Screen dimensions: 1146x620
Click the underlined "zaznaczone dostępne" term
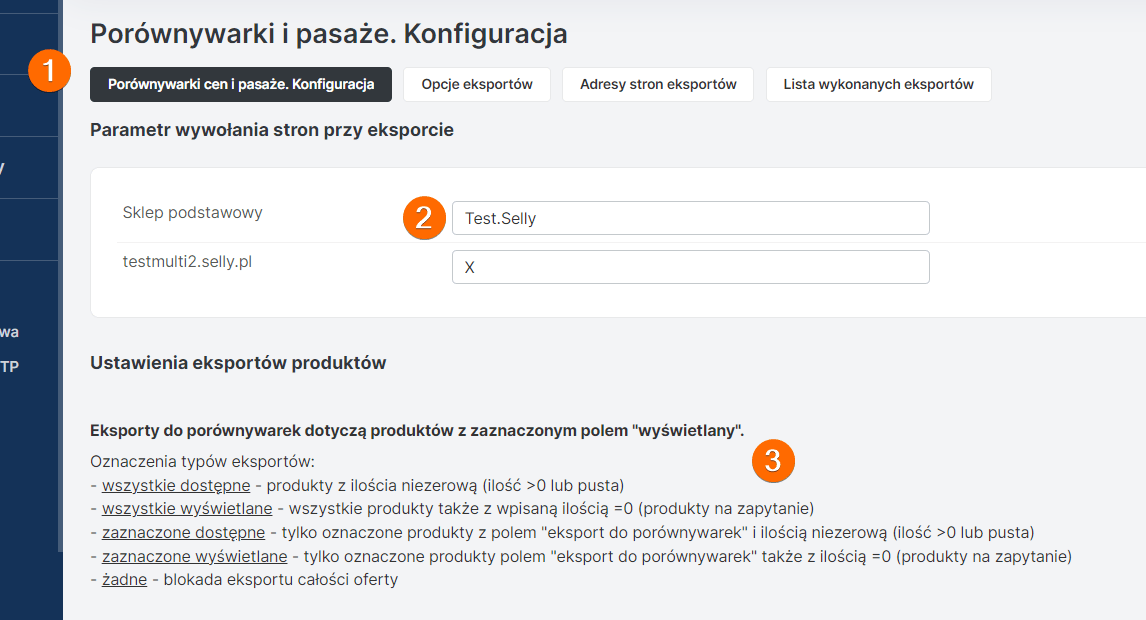click(x=183, y=532)
